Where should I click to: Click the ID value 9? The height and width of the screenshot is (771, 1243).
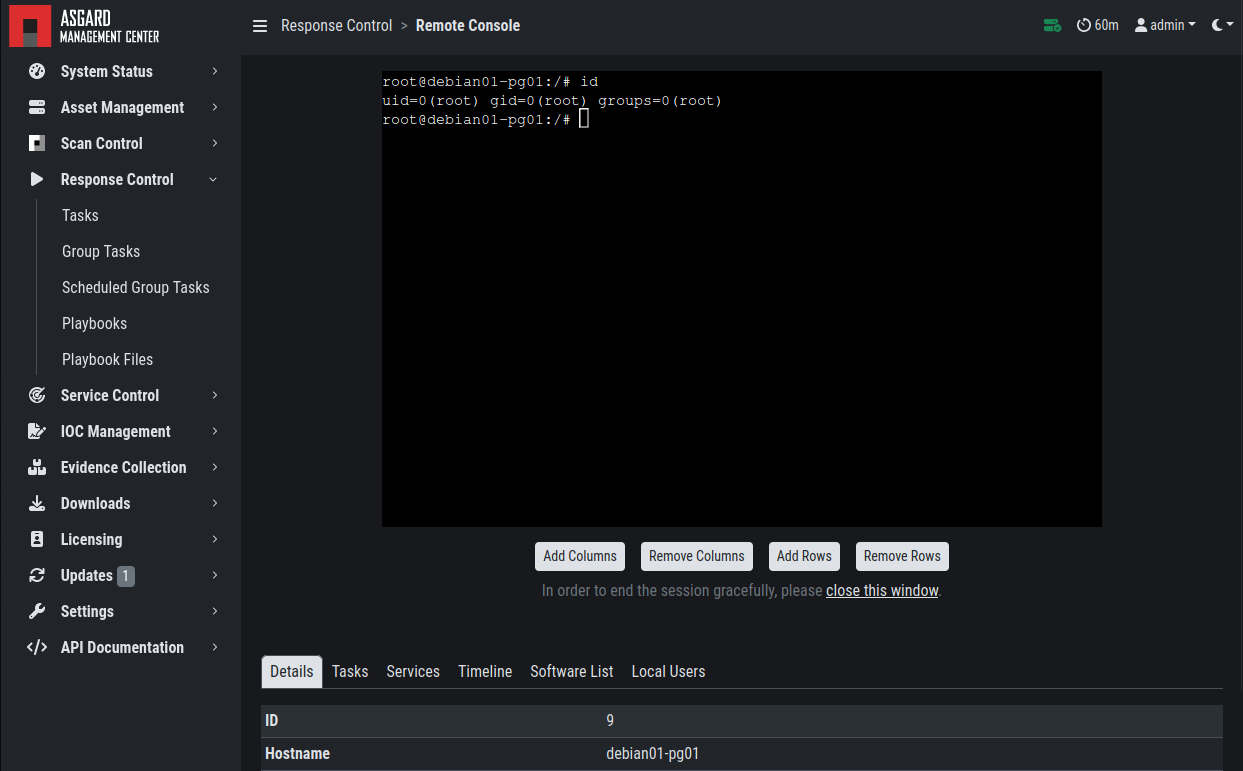click(610, 720)
